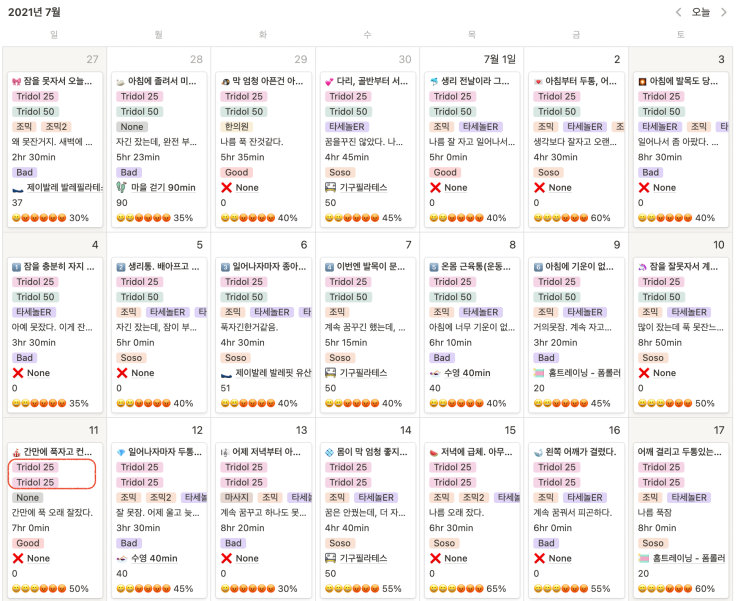Click the page icon on June 28 card

coord(121,82)
